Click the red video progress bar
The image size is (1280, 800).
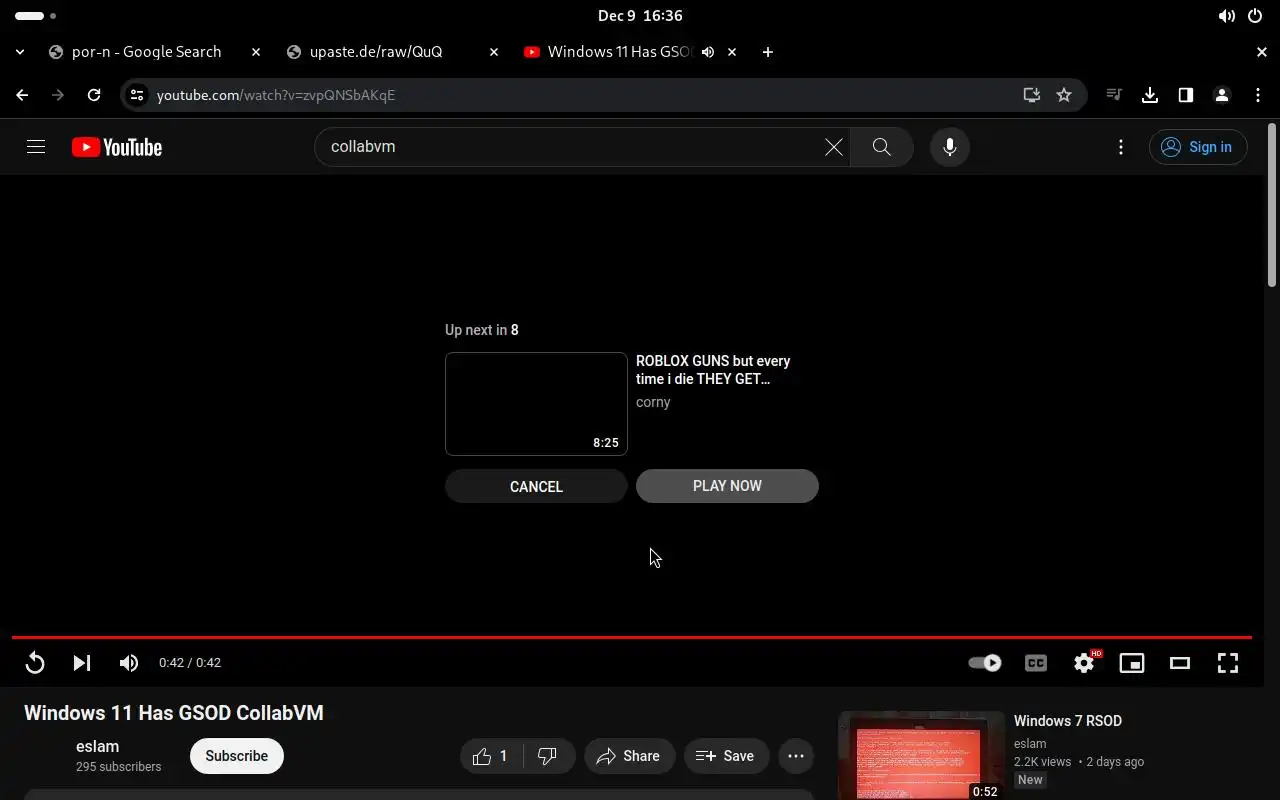point(631,637)
